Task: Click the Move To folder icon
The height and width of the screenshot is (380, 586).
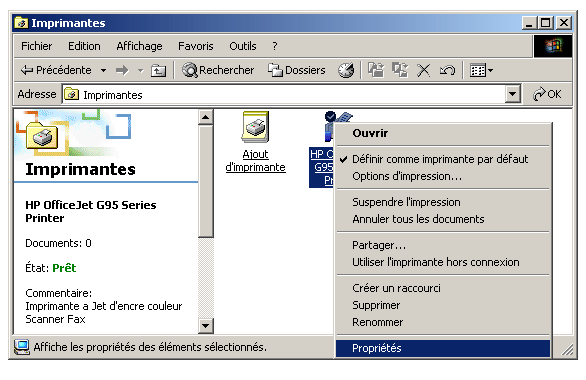Action: click(x=376, y=70)
